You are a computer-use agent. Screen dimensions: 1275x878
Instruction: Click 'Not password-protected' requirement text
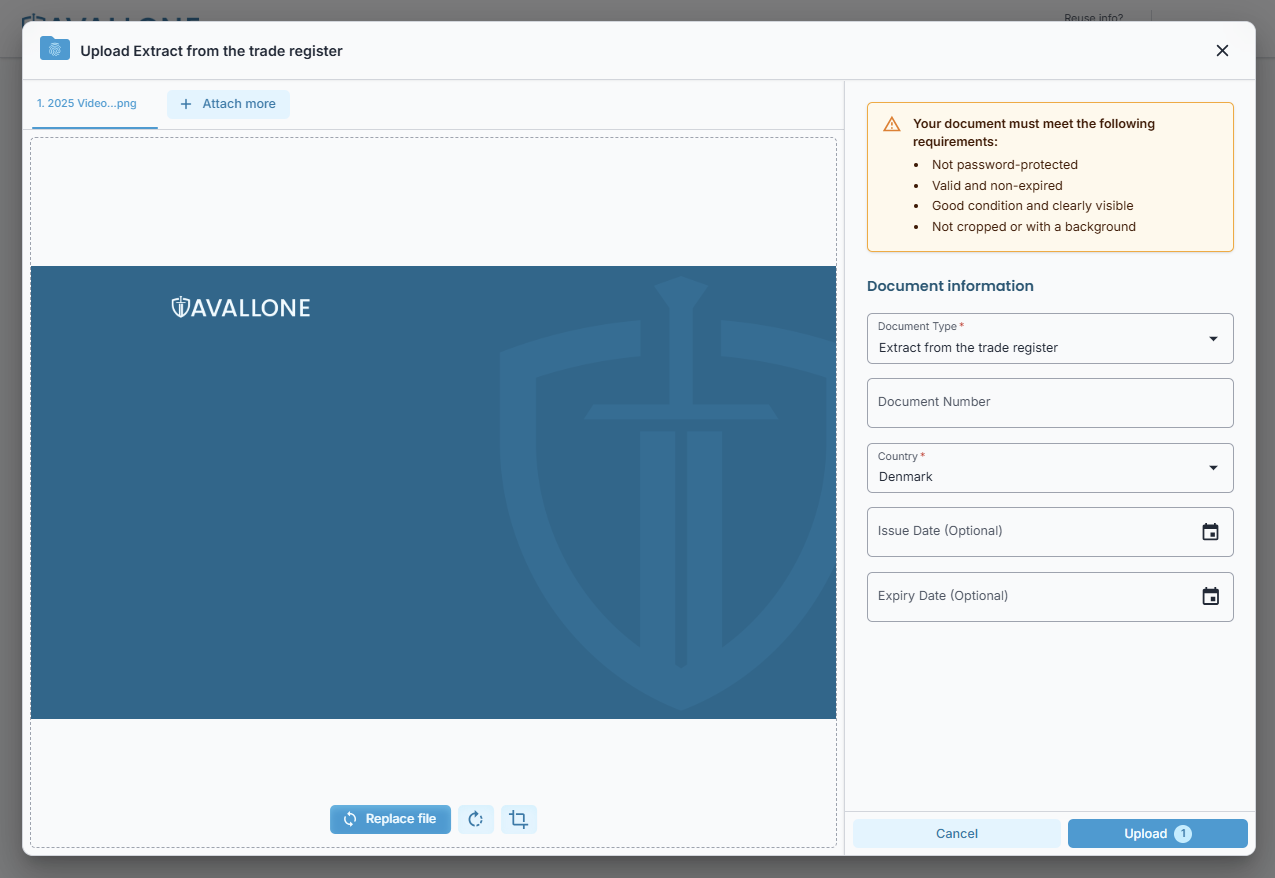click(x=1005, y=165)
